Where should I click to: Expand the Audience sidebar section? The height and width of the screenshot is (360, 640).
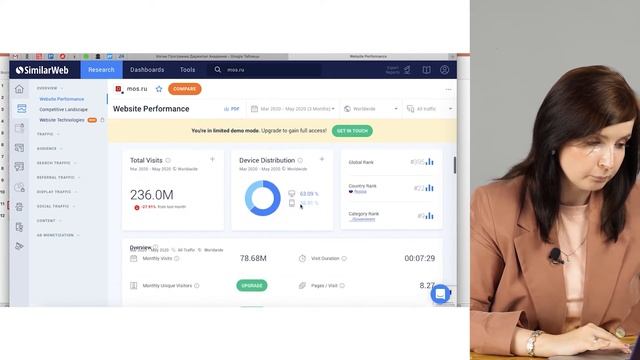click(x=49, y=149)
